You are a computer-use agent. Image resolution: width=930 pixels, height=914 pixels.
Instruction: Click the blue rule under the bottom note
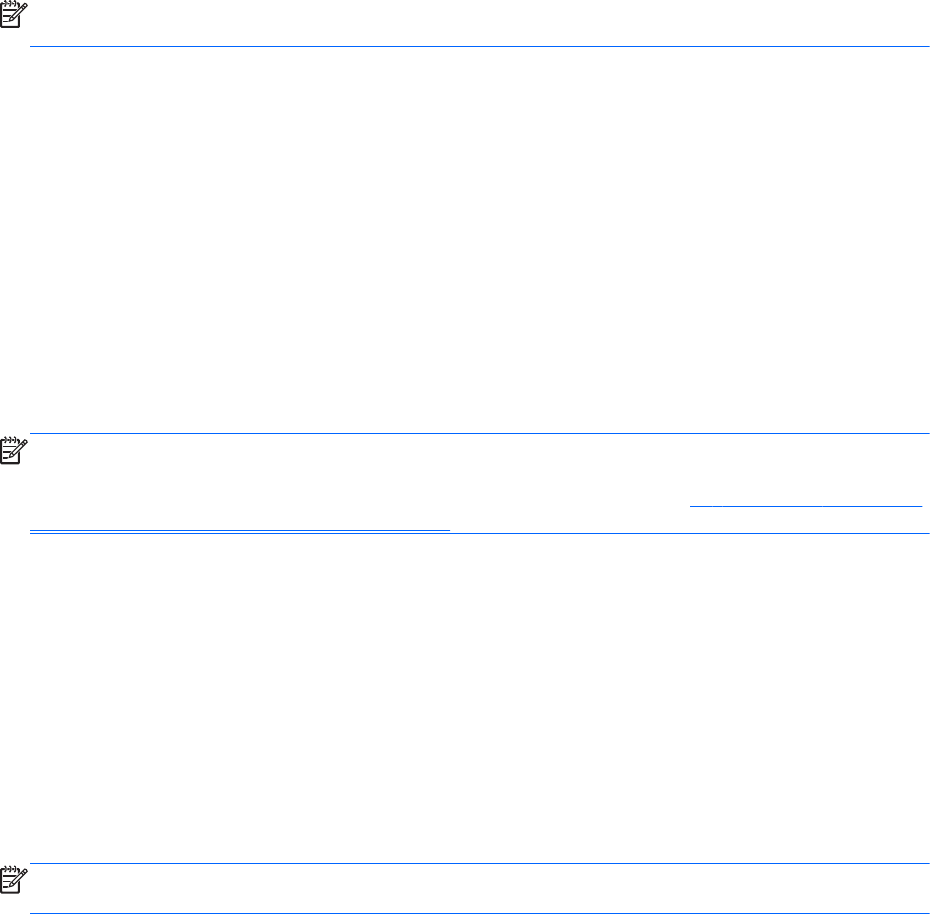479,913
